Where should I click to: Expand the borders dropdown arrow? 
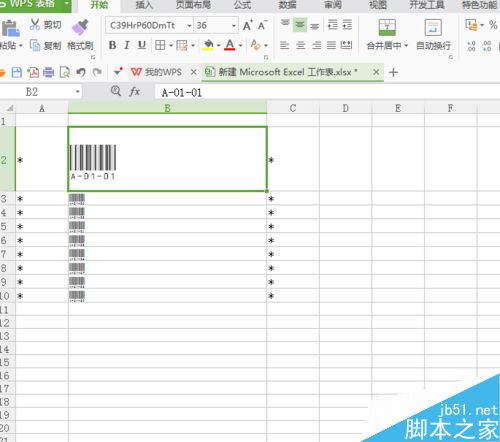coord(171,45)
